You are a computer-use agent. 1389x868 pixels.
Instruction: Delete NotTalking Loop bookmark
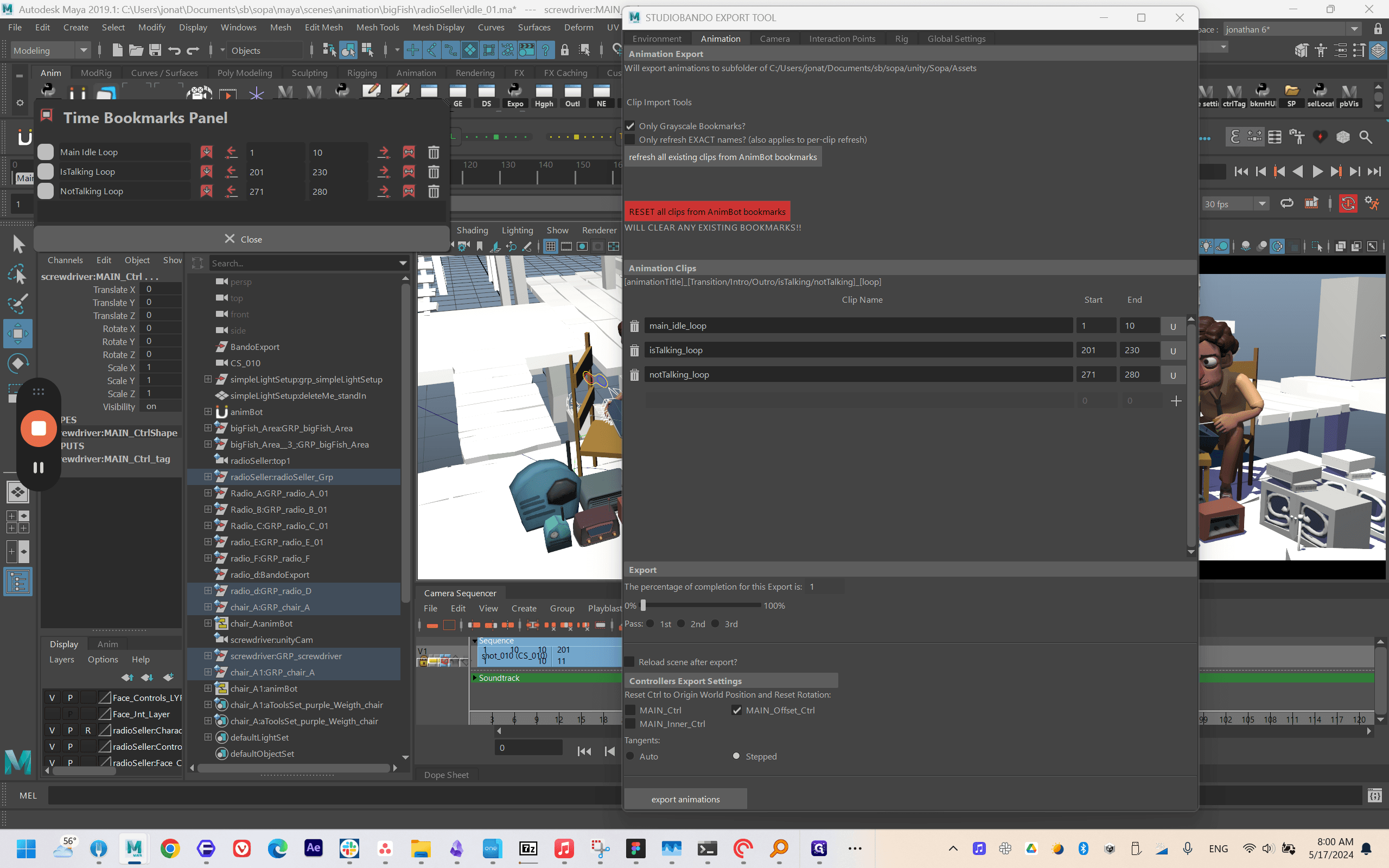434,191
